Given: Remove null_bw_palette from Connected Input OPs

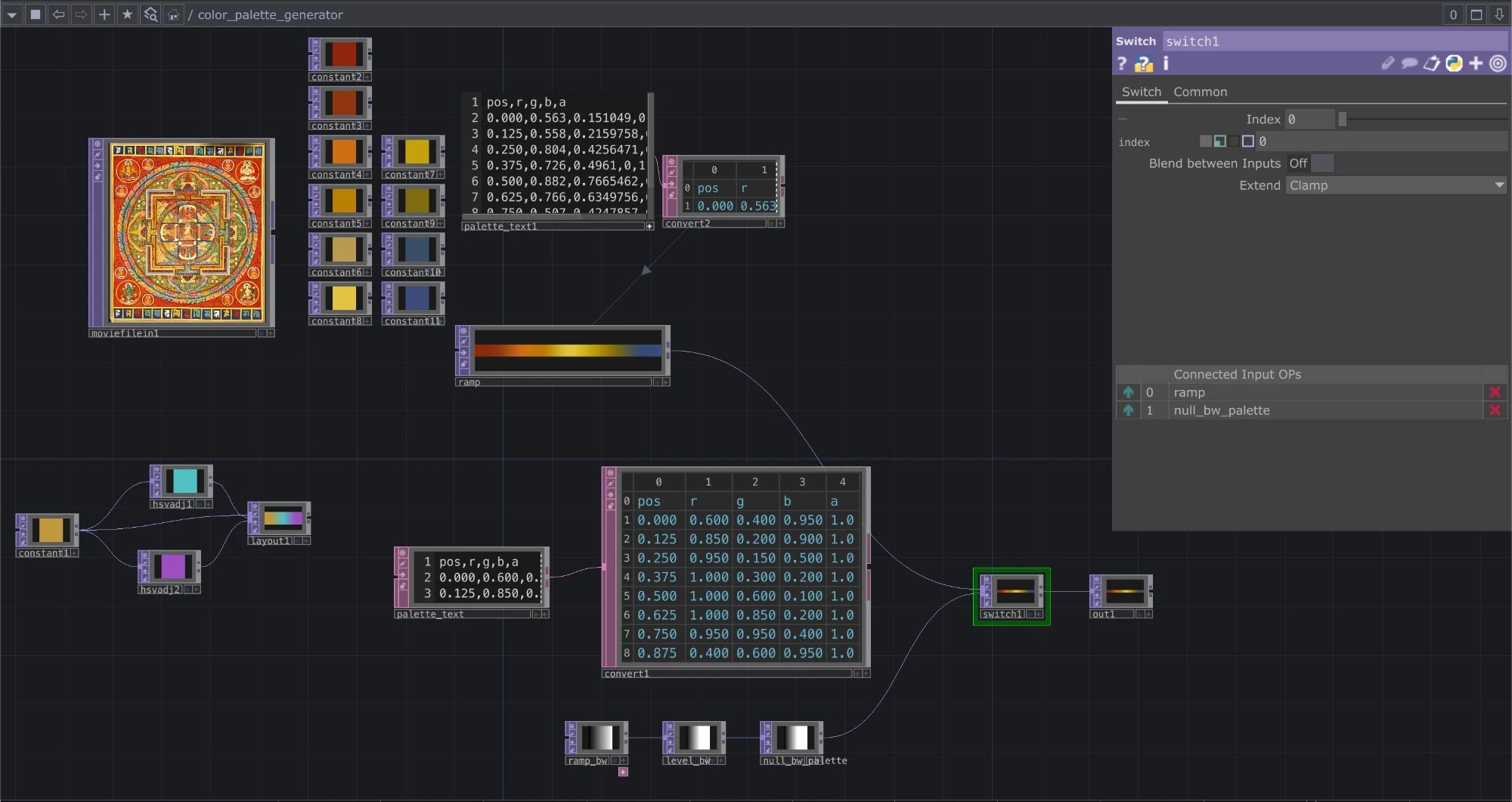Looking at the screenshot, I should 1494,410.
